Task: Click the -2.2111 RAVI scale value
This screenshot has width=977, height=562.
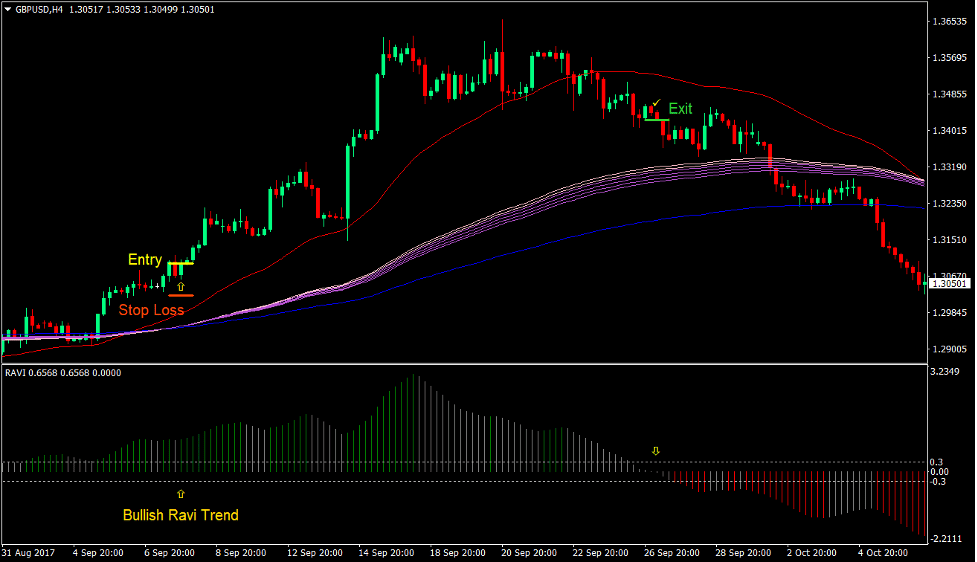Action: pyautogui.click(x=945, y=538)
